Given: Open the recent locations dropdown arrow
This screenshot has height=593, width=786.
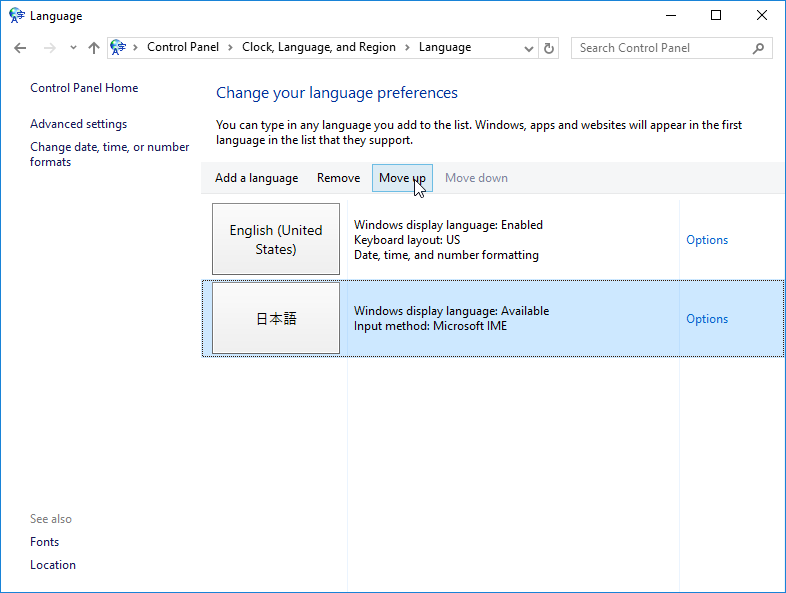Looking at the screenshot, I should [73, 48].
